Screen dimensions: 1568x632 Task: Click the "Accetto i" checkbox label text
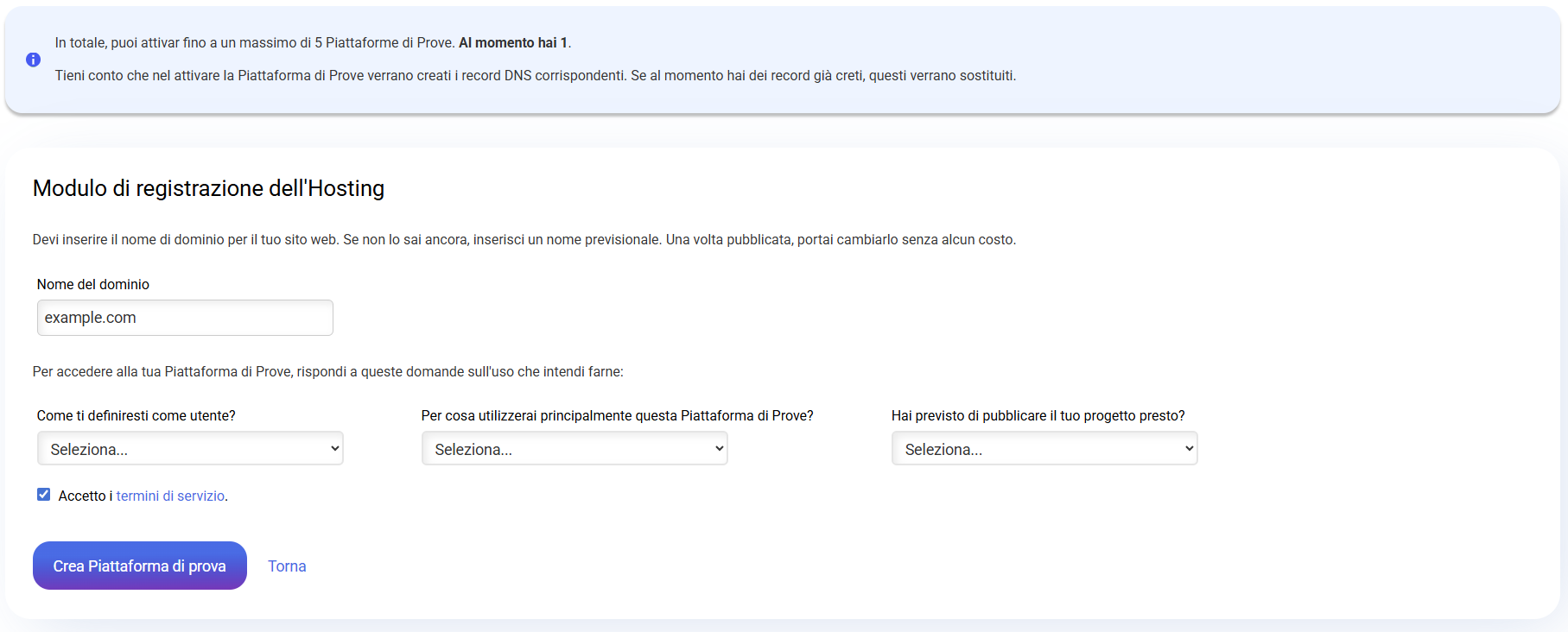[85, 496]
